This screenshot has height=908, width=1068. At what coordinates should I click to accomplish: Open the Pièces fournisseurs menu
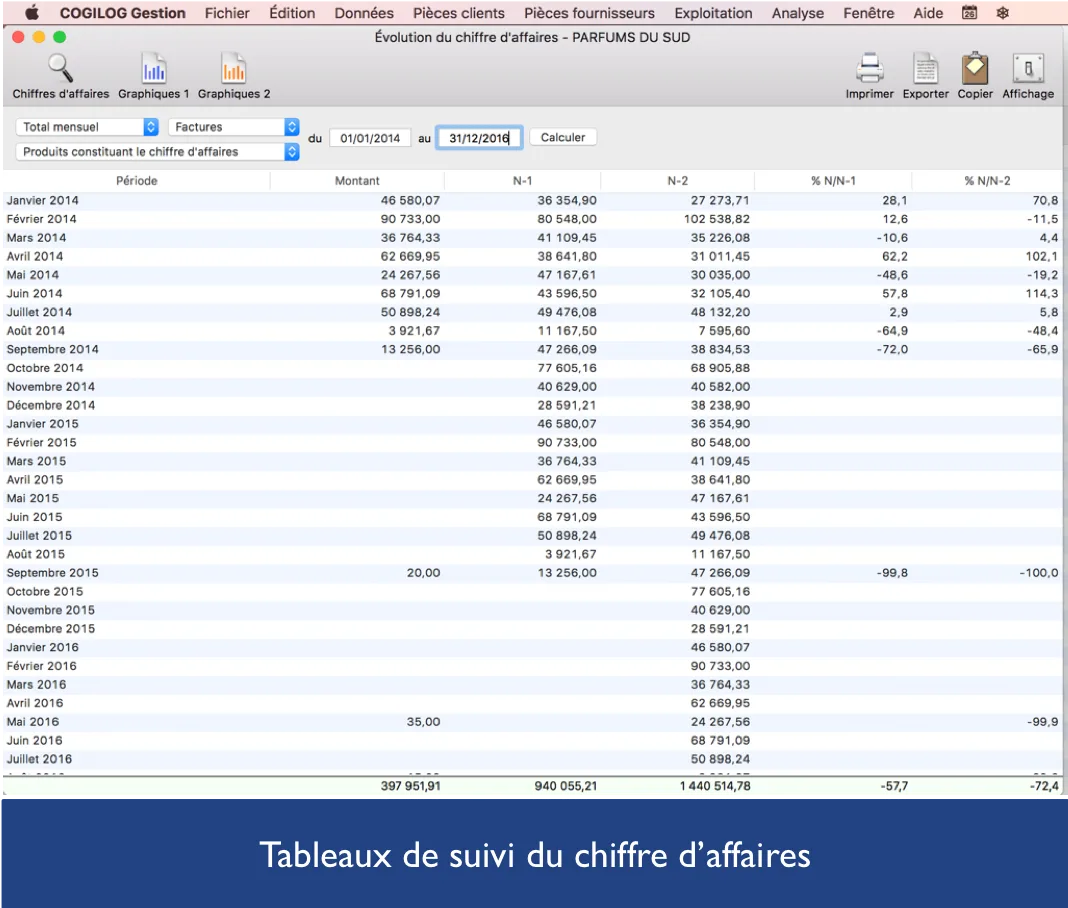[x=589, y=13]
